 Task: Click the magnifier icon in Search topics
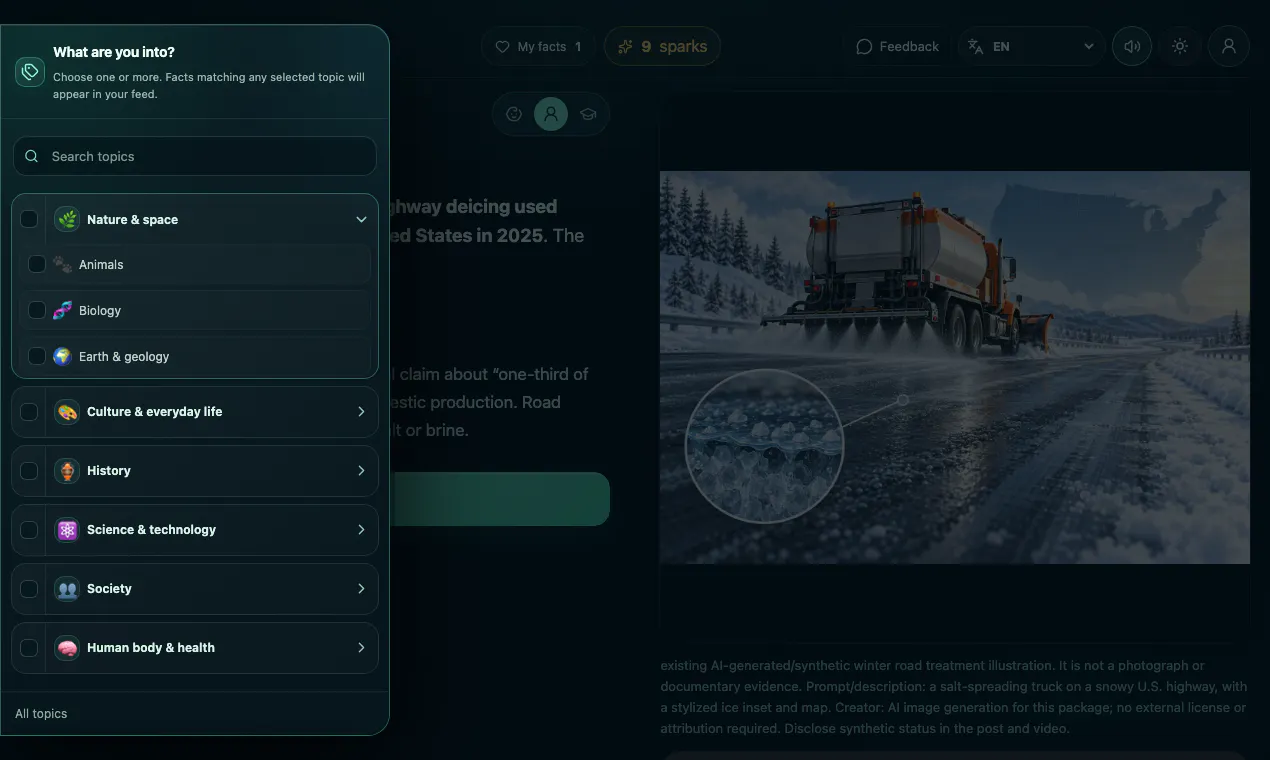pyautogui.click(x=32, y=156)
